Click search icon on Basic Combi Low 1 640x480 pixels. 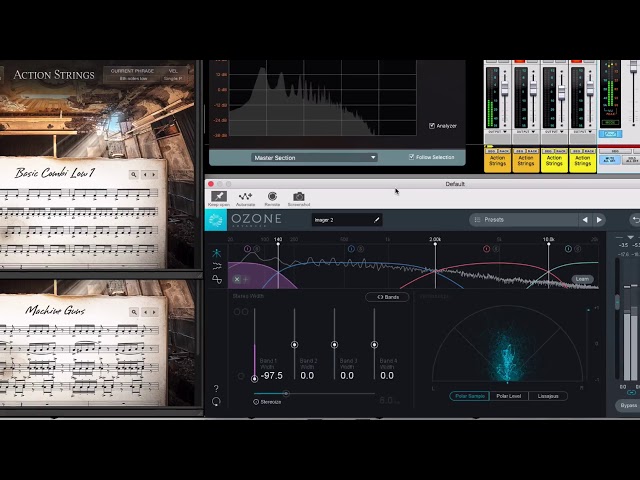tap(133, 175)
